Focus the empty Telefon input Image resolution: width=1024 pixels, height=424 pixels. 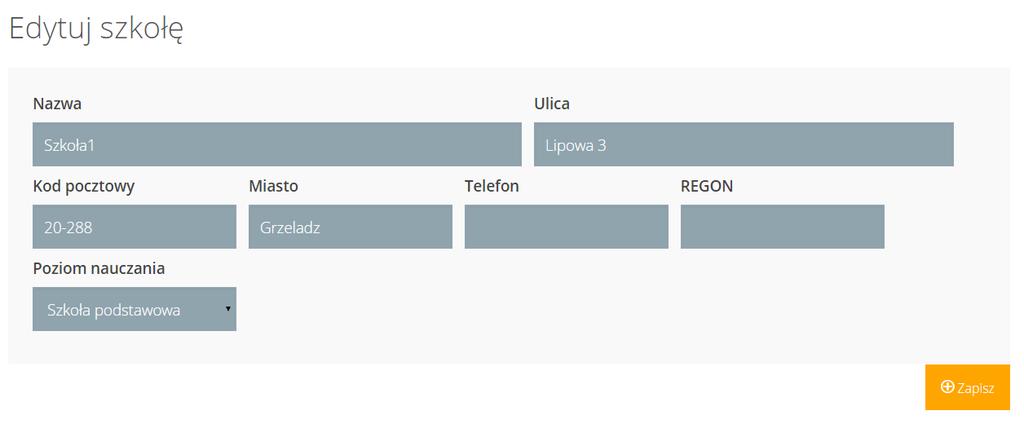pos(566,227)
